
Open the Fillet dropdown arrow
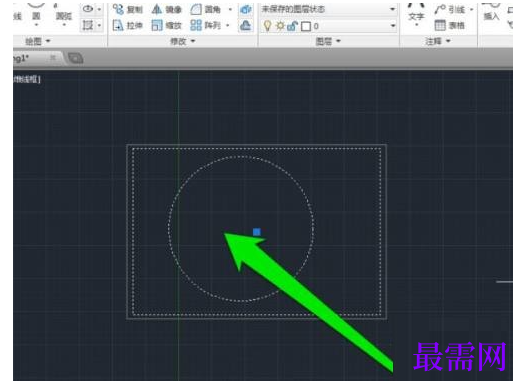[230, 9]
